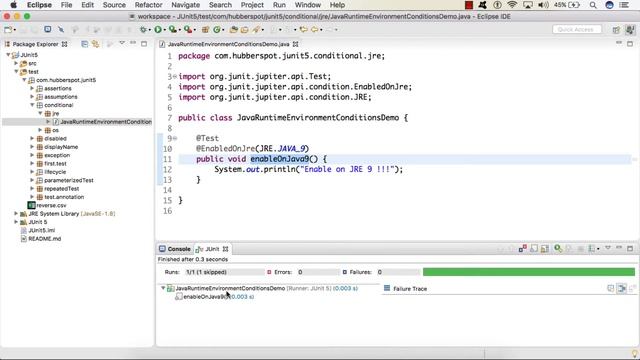This screenshot has width=640, height=360.
Task: Click the Java perspective icon at top right
Action: point(630,29)
